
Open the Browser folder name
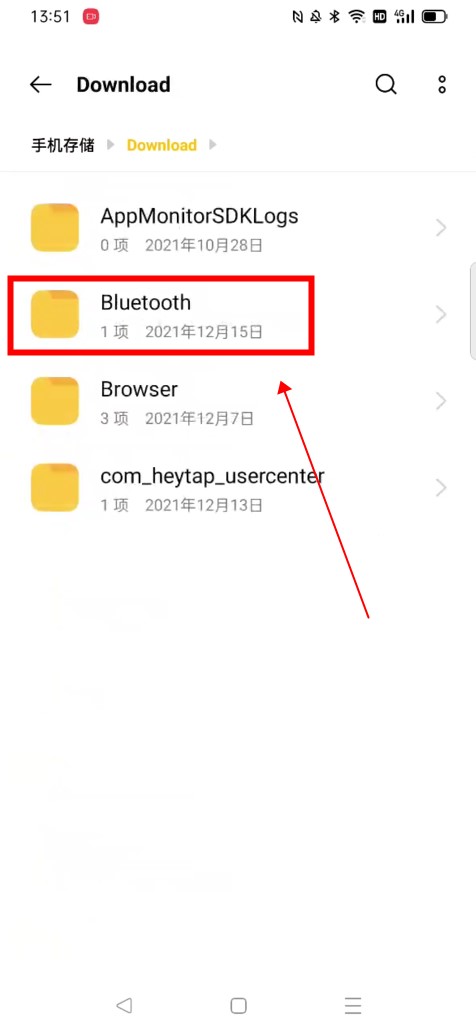pos(139,389)
